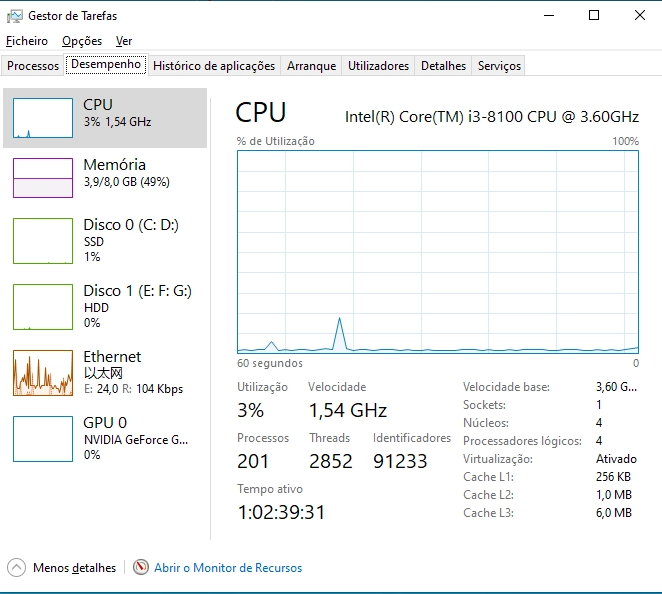Click the Cache L1 256 KB value
662x594 pixels.
[613, 477]
